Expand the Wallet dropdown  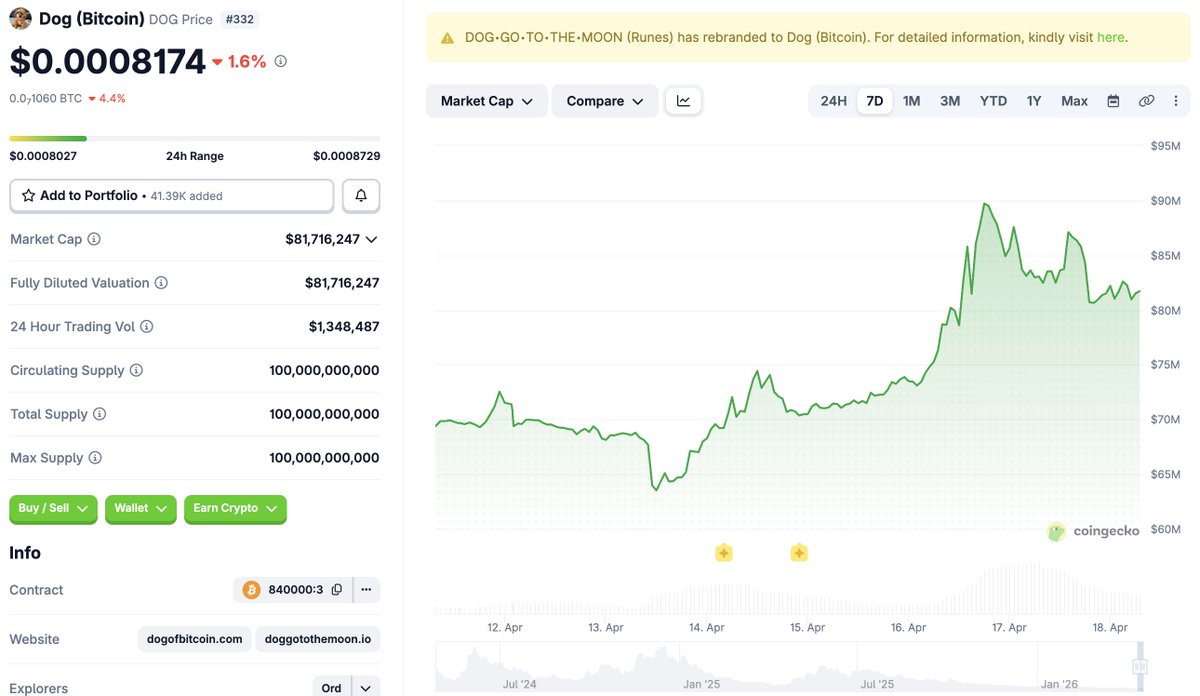point(140,509)
